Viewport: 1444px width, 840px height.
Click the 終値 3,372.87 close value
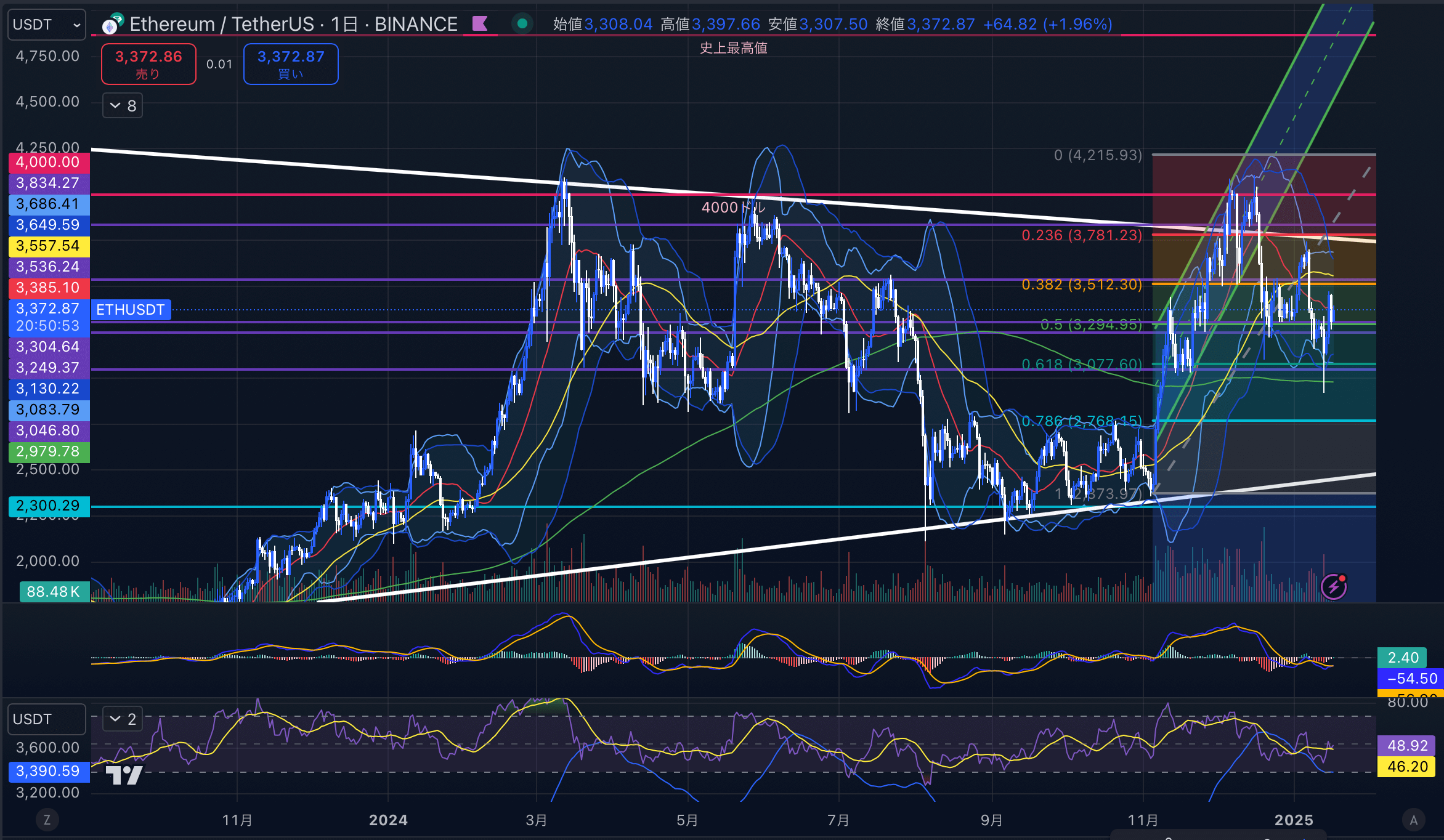pos(925,25)
